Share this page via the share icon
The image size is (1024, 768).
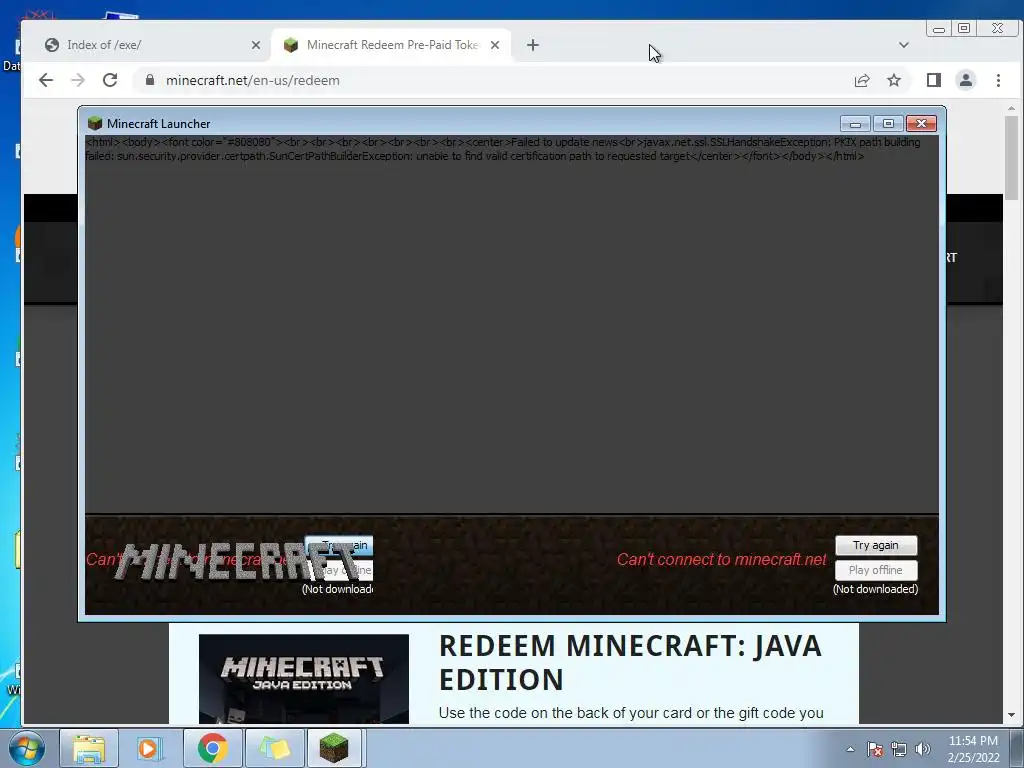coord(862,80)
